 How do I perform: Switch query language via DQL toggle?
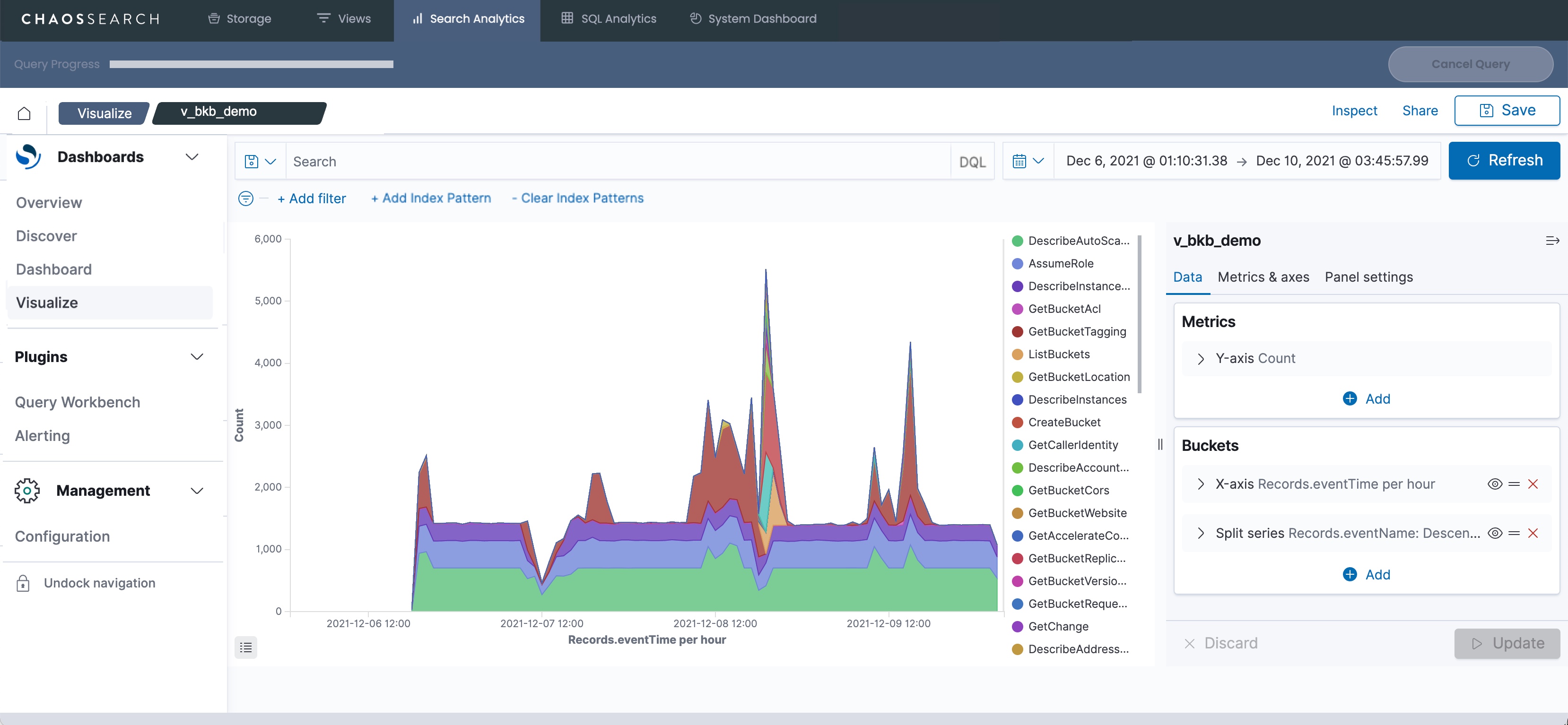pyautogui.click(x=972, y=162)
